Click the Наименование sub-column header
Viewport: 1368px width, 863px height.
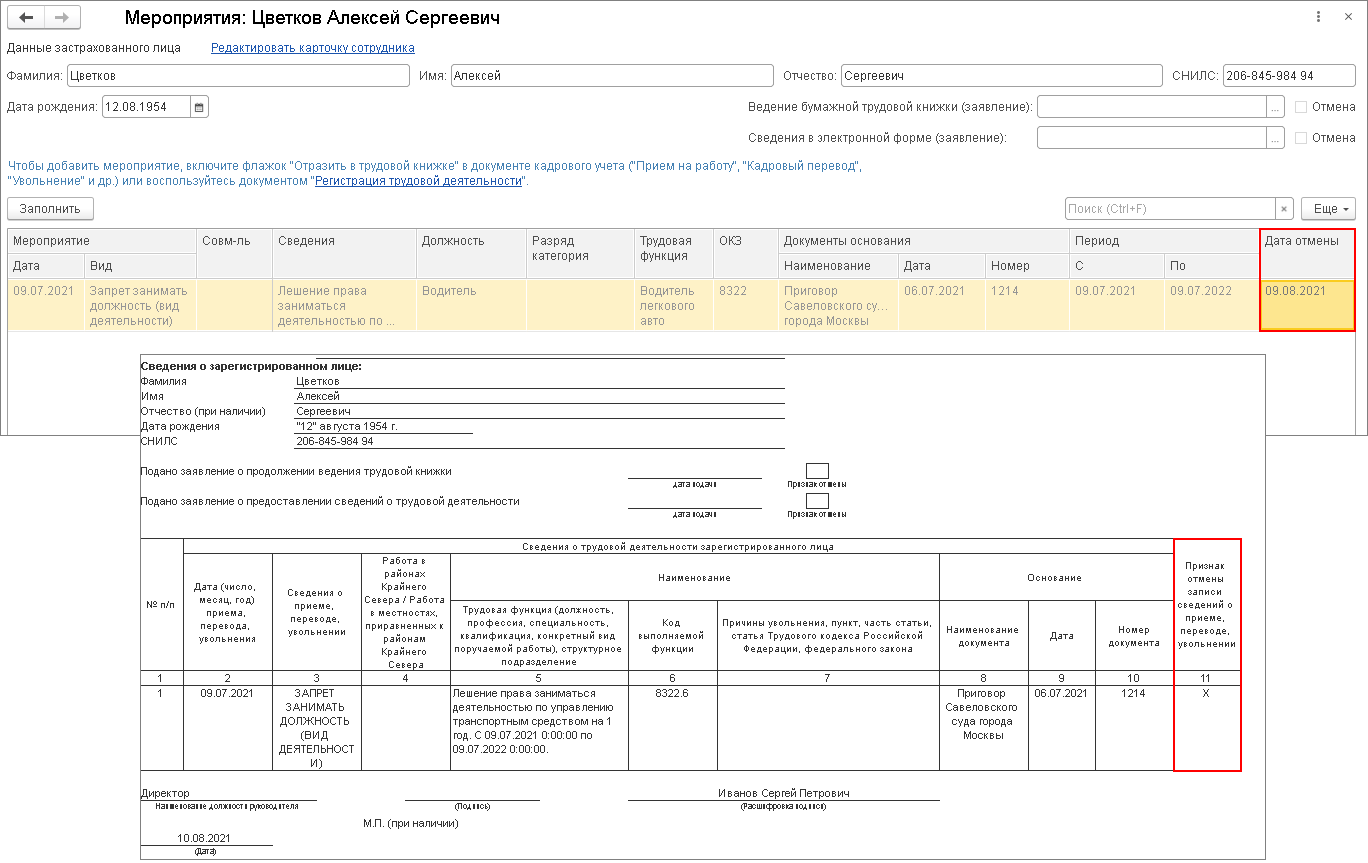click(839, 266)
